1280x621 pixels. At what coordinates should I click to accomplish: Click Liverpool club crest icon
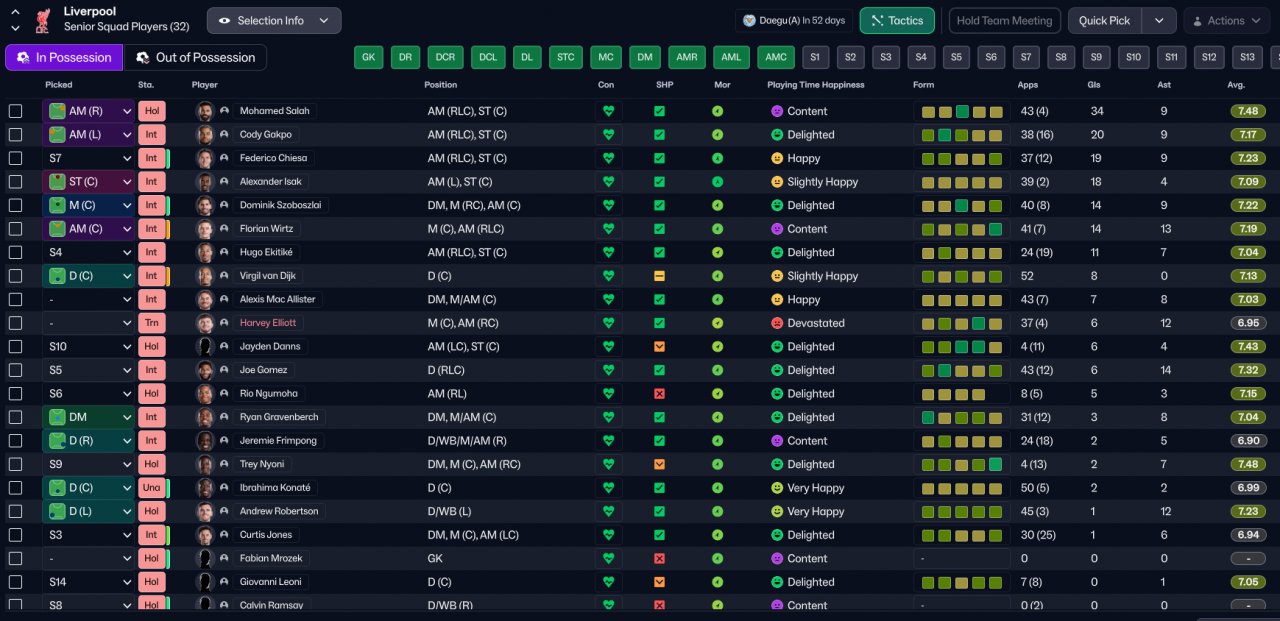point(42,19)
